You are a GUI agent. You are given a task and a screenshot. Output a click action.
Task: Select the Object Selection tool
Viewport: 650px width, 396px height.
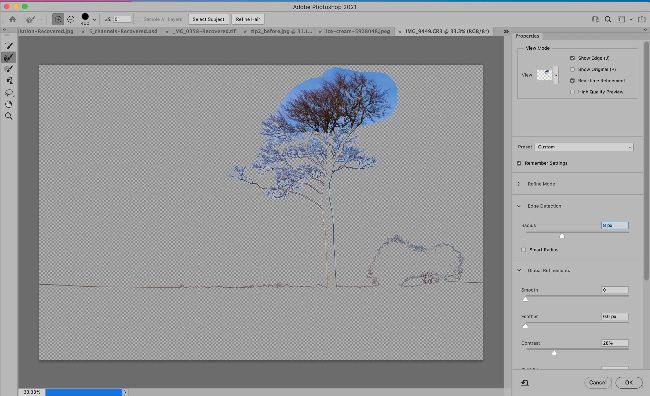pyautogui.click(x=9, y=80)
